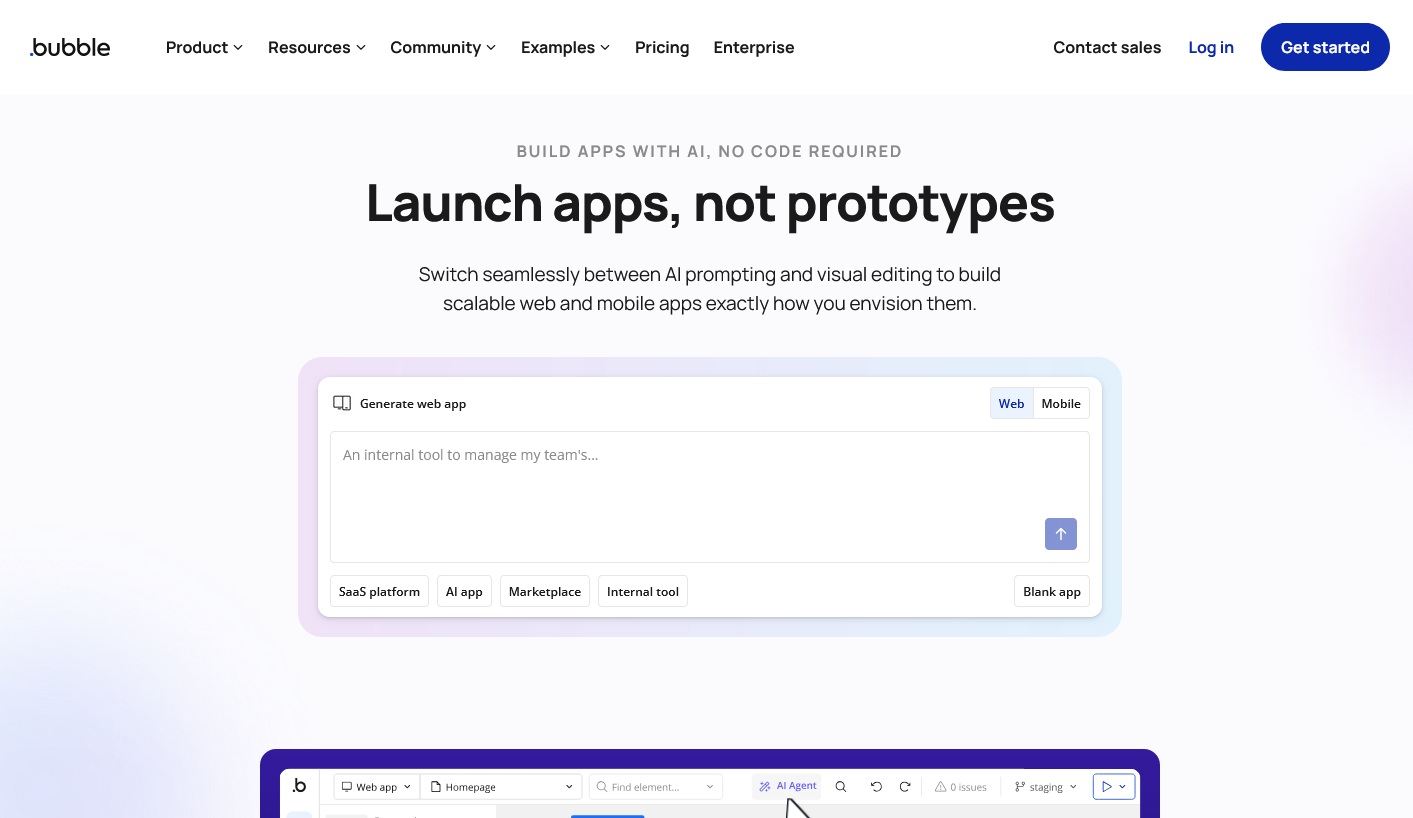
Task: Click the Bubble logo in the header
Action: 70,47
